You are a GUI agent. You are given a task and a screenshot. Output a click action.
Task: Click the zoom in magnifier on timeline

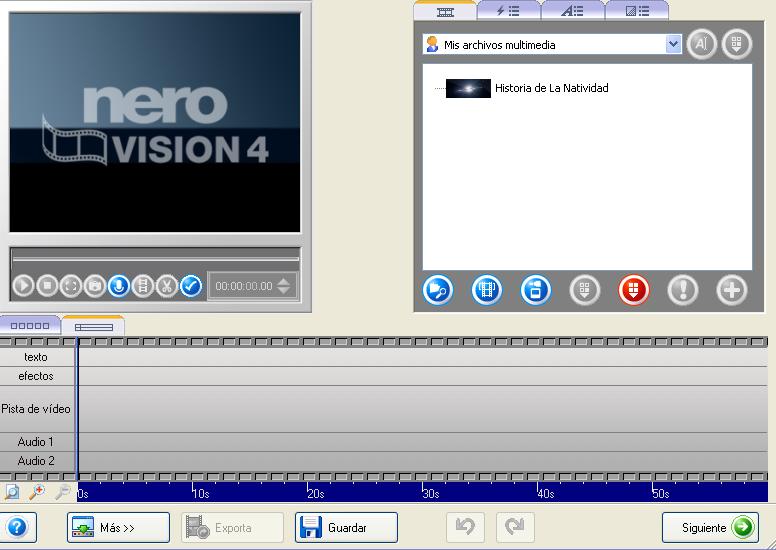click(37, 492)
